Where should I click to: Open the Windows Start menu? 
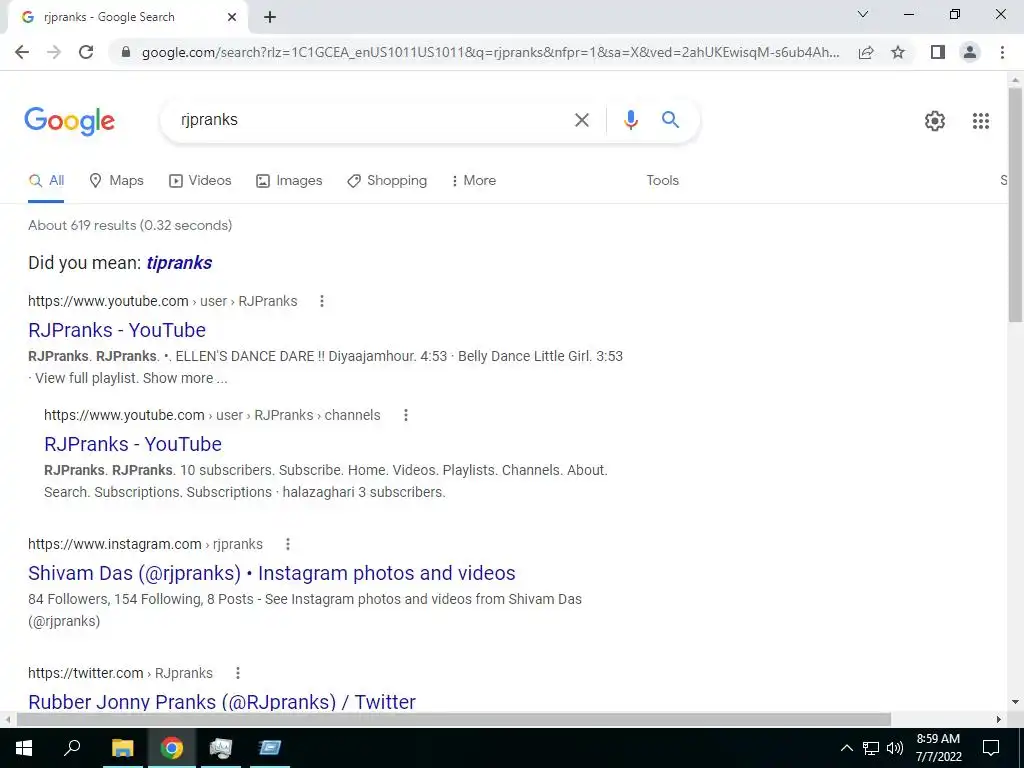[24, 748]
